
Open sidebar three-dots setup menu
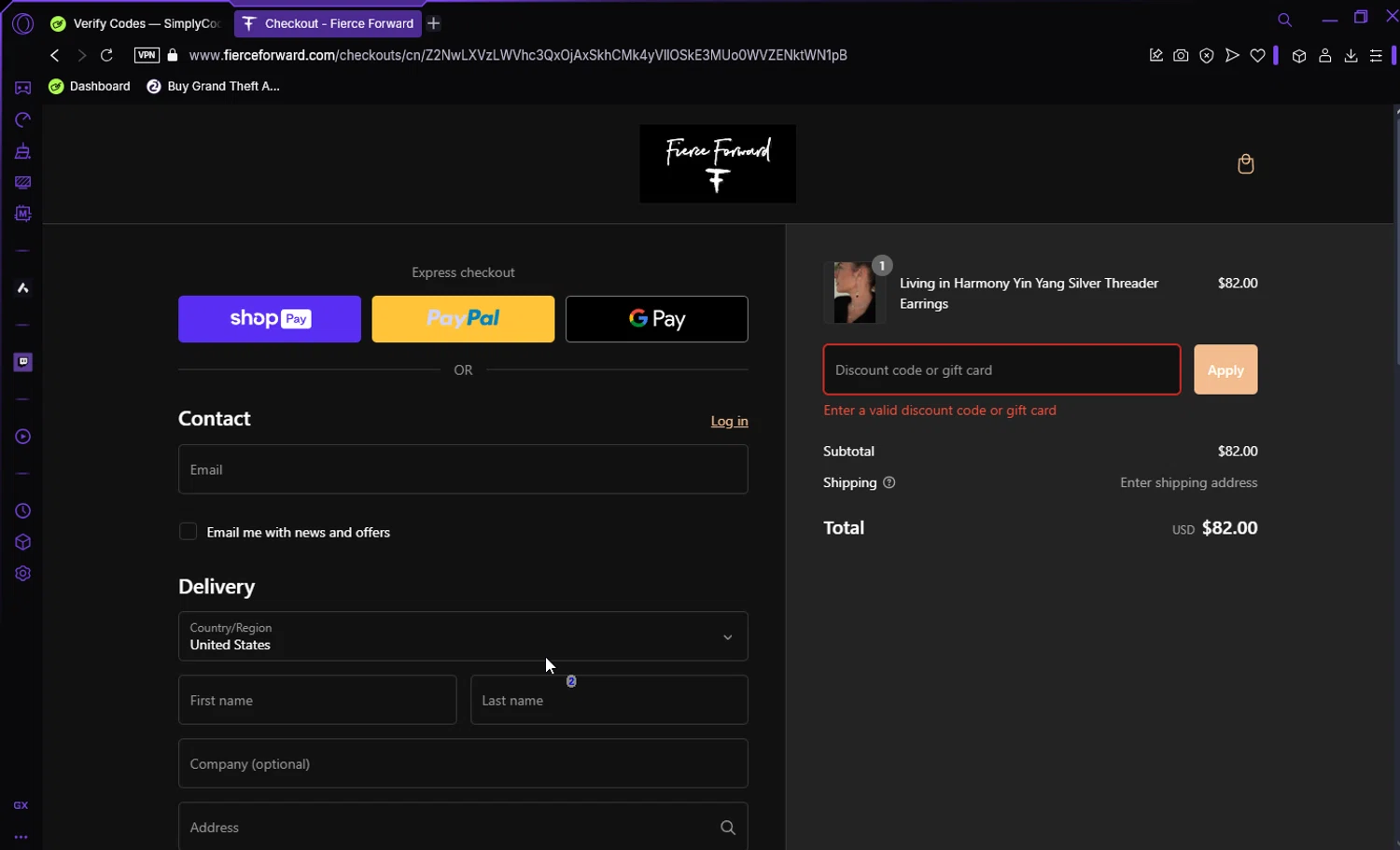[21, 837]
